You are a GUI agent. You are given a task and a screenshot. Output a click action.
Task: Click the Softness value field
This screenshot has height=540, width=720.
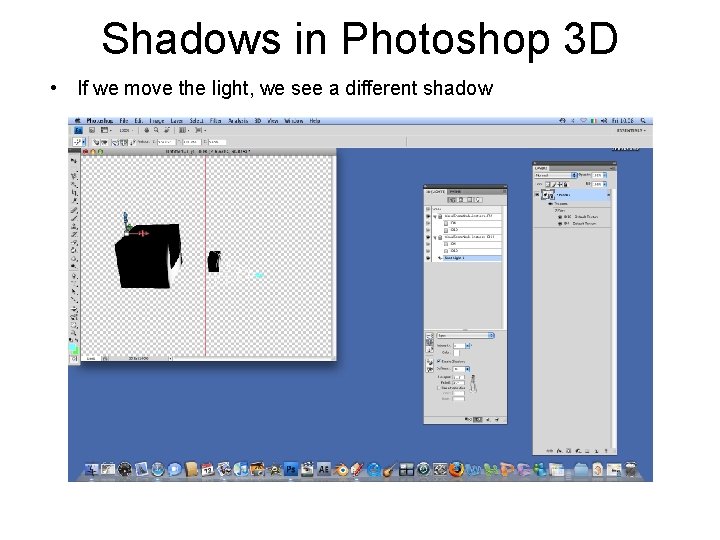pyautogui.click(x=459, y=369)
